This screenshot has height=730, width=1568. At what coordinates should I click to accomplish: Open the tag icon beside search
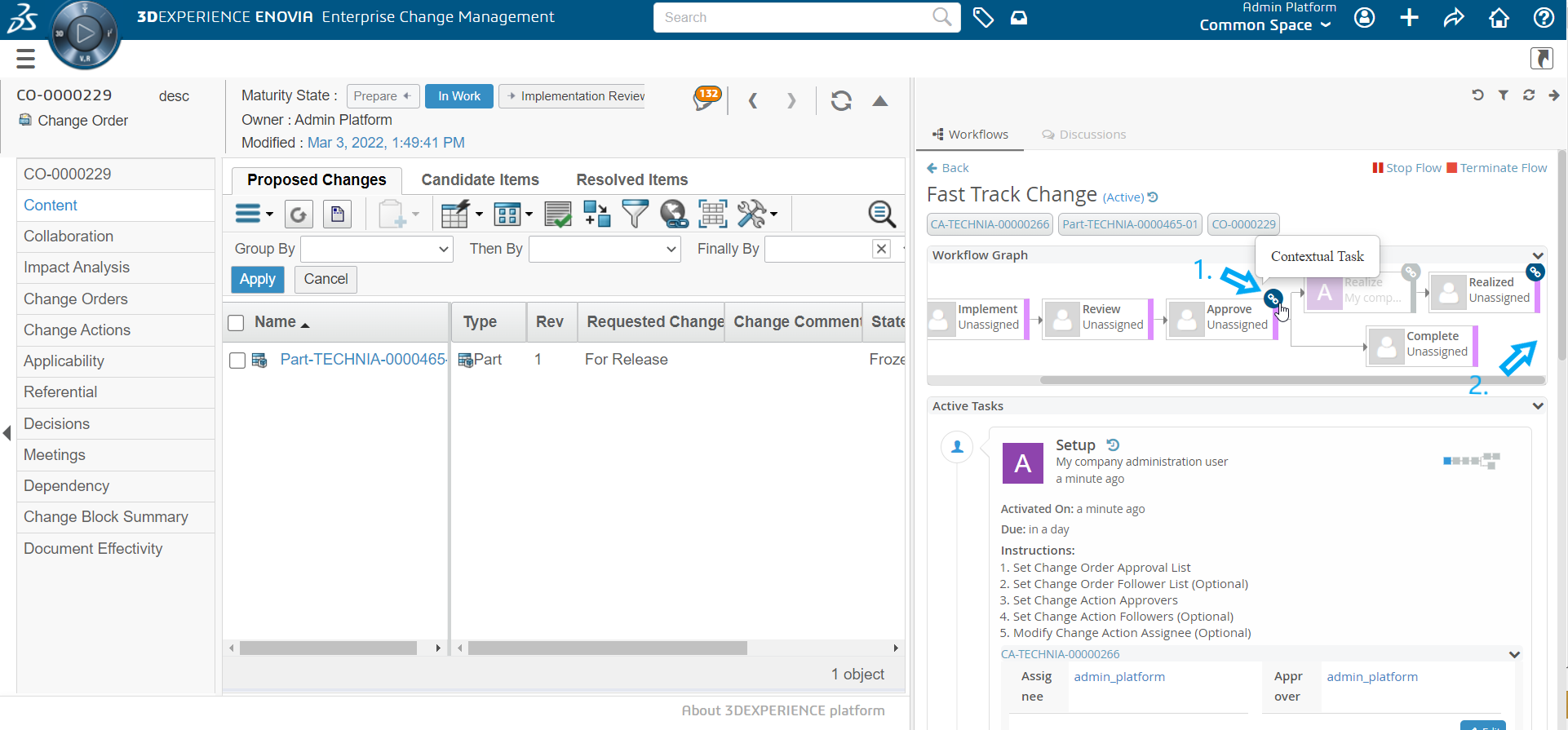(x=983, y=17)
